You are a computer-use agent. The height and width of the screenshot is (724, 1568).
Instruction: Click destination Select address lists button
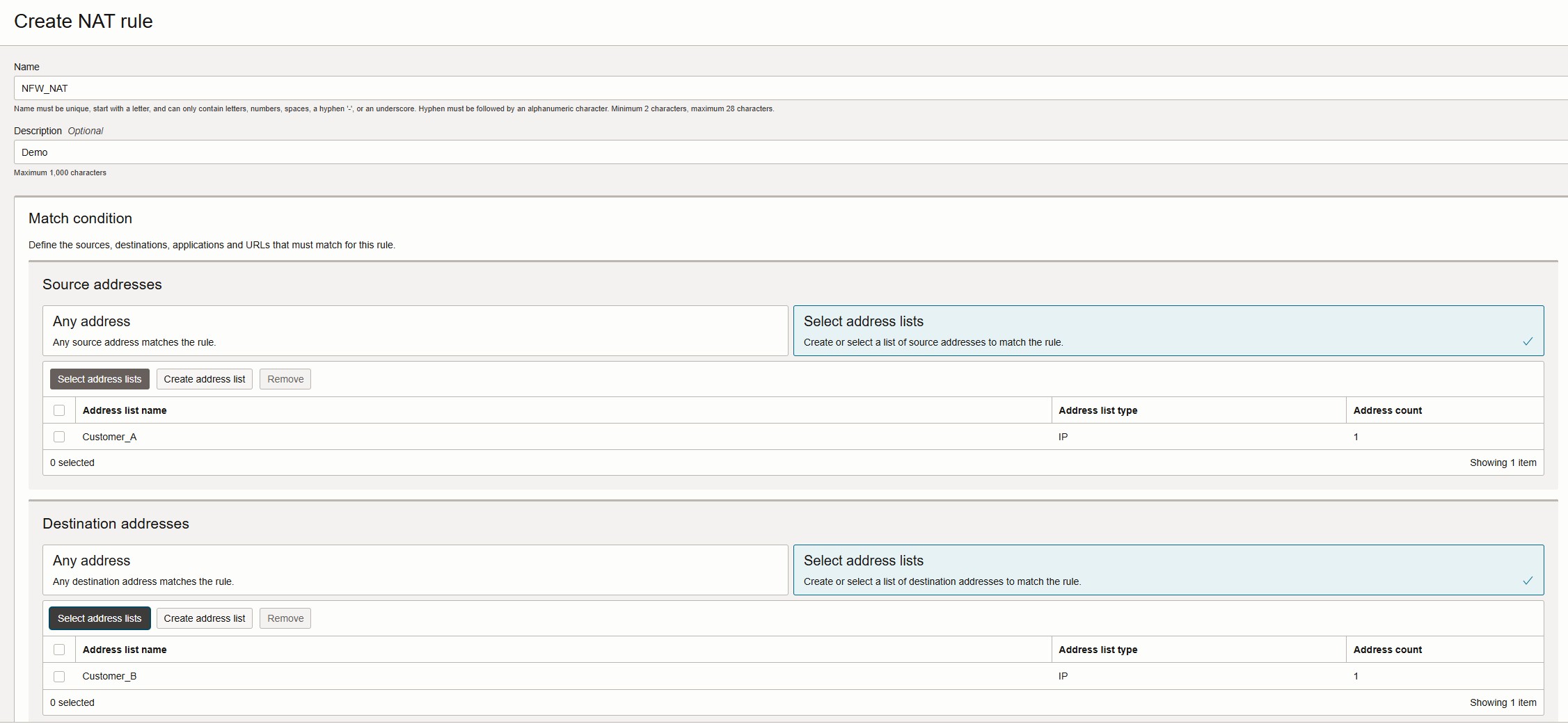[100, 618]
